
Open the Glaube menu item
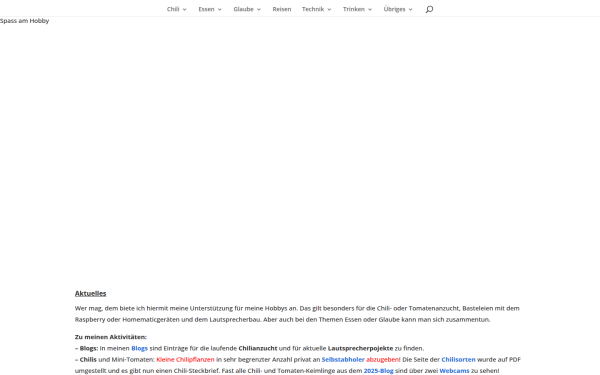[243, 9]
